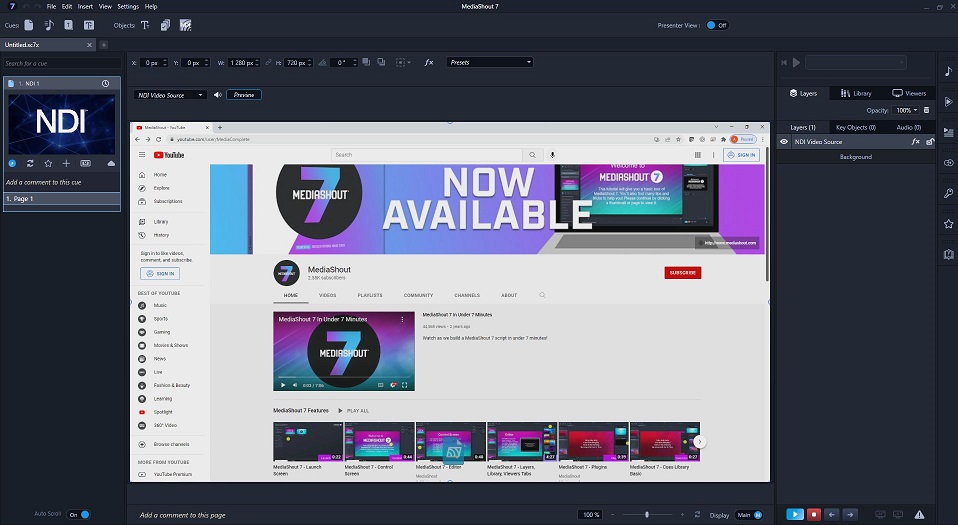Image resolution: width=958 pixels, height=525 pixels.
Task: Close the Untitled.sc7x tab
Action: click(89, 45)
